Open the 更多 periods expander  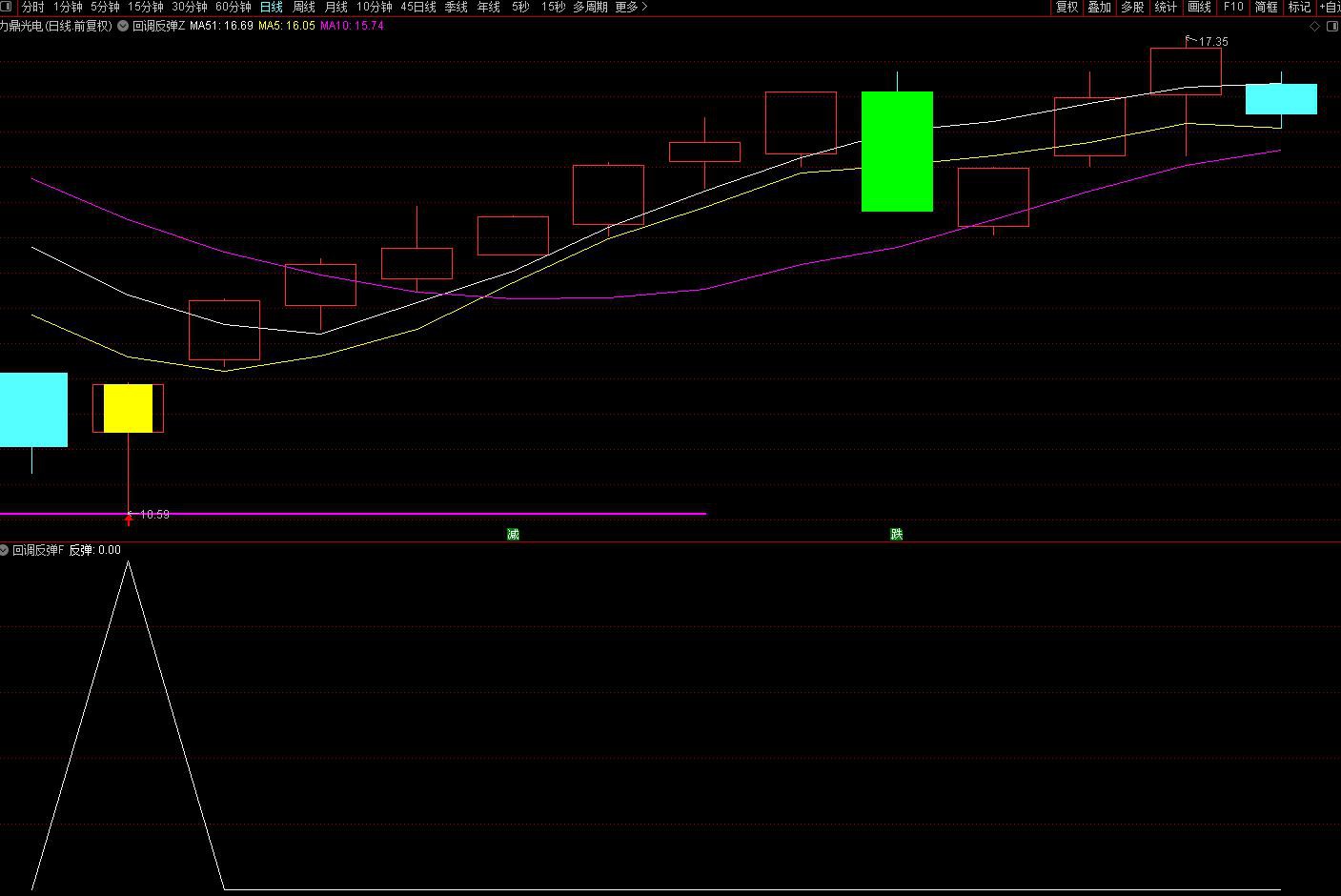[x=631, y=7]
